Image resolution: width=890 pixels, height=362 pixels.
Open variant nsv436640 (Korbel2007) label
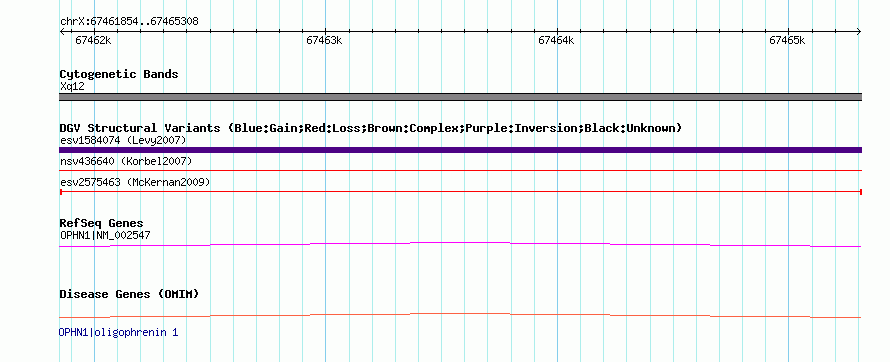(x=126, y=162)
